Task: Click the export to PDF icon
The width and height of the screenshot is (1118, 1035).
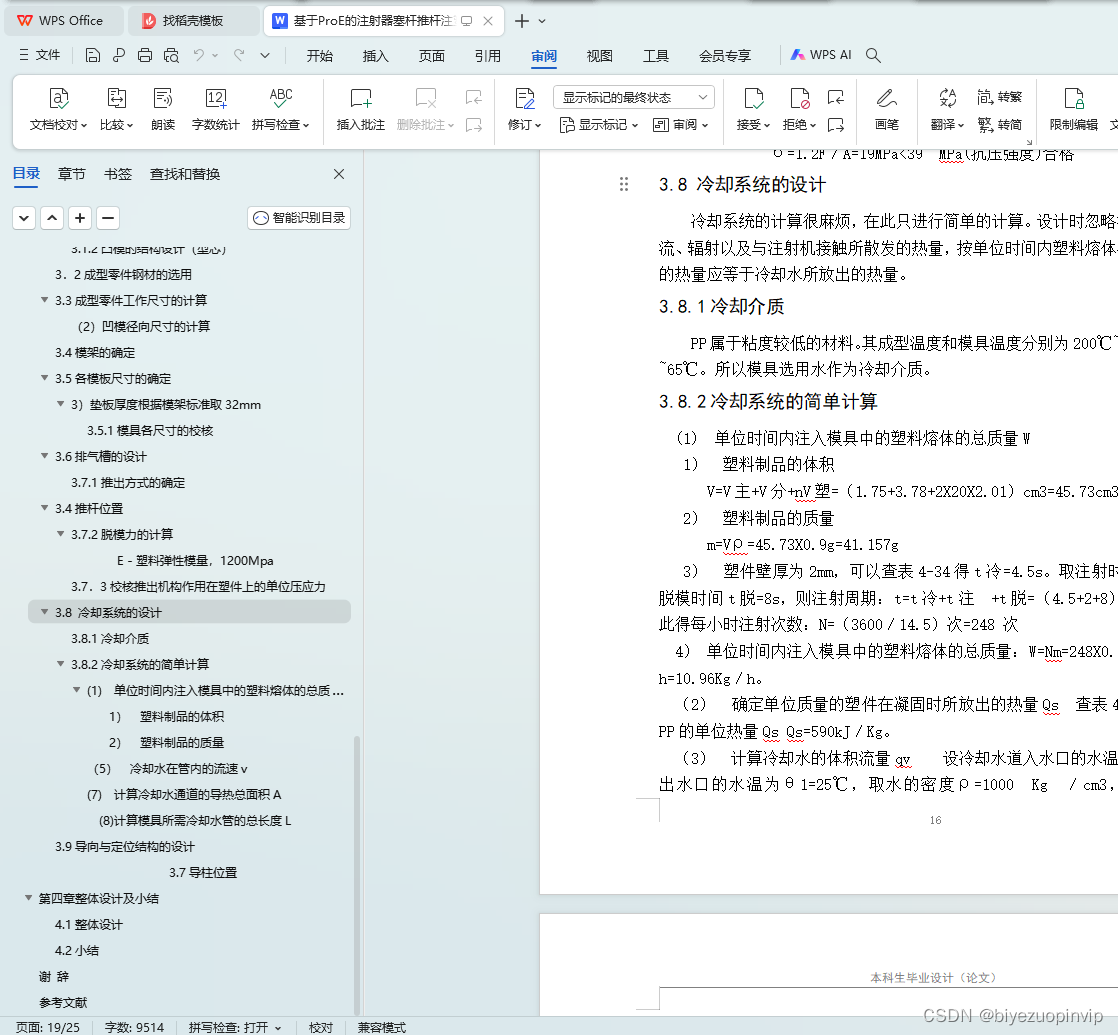Action: click(x=118, y=55)
